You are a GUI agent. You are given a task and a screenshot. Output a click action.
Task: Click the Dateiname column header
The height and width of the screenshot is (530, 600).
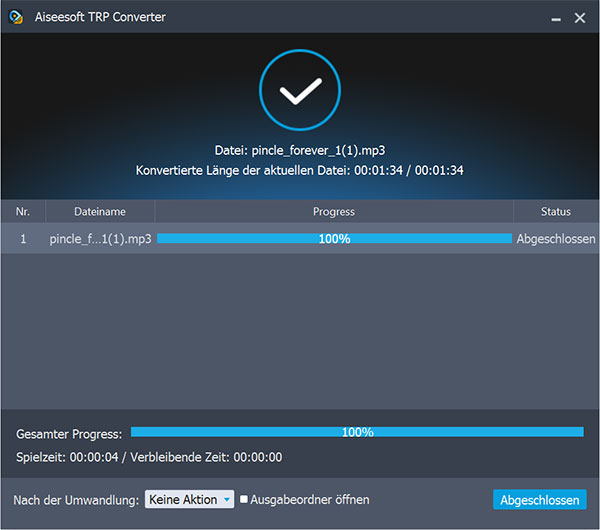point(100,212)
